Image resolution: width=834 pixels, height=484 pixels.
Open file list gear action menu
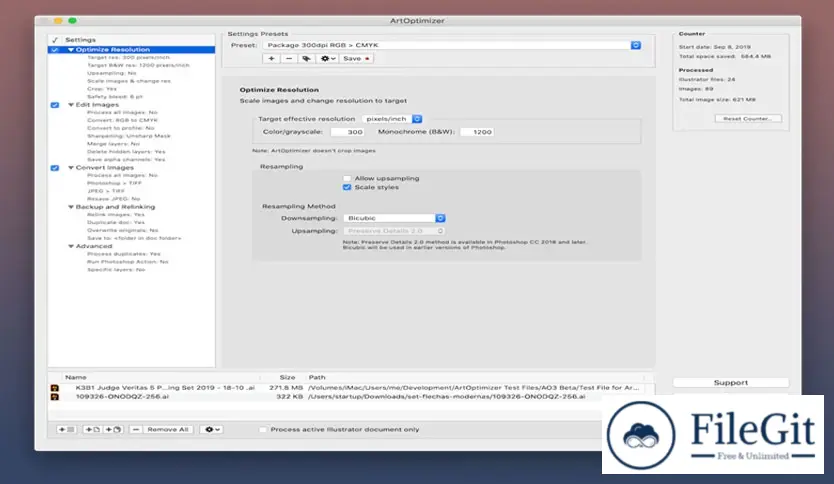212,429
